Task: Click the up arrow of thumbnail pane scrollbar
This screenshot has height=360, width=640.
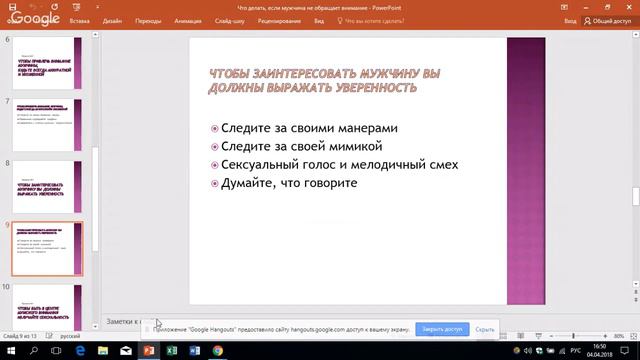Action: coord(95,35)
